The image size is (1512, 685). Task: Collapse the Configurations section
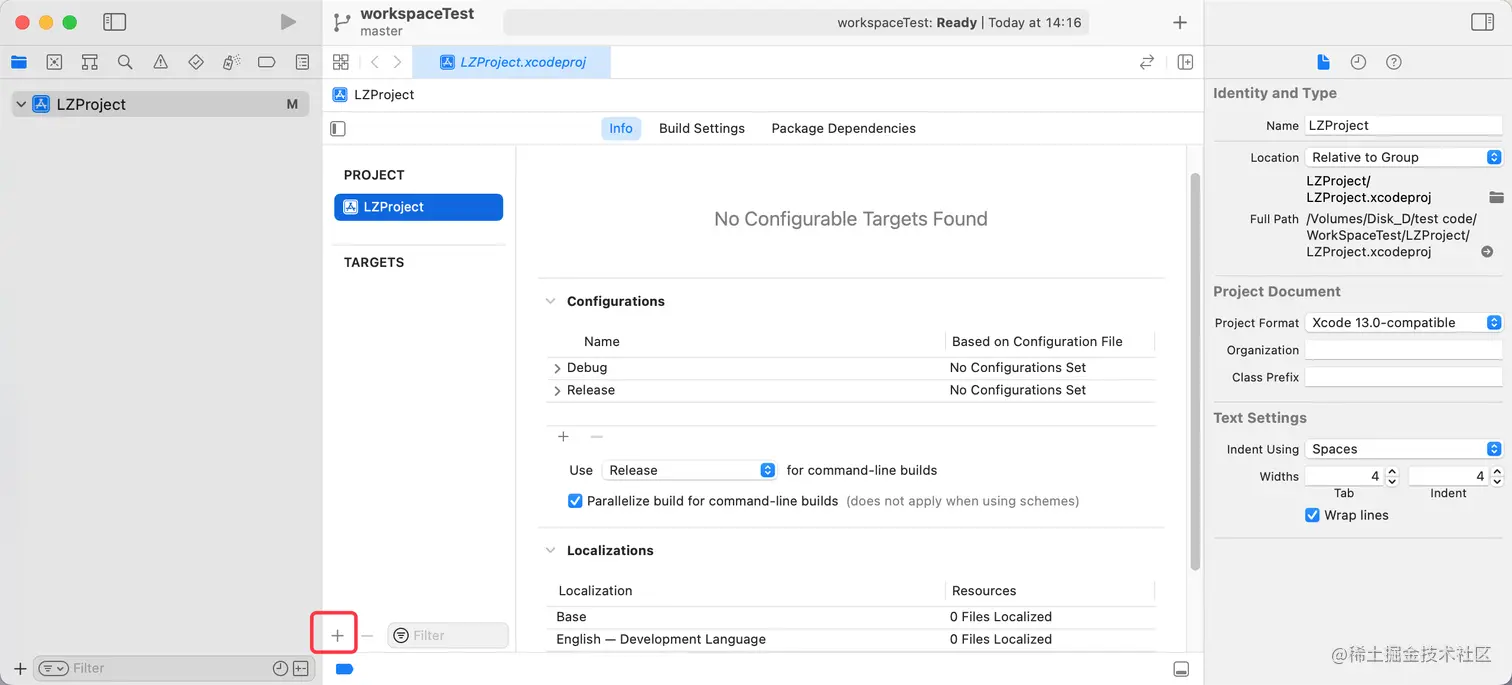click(x=550, y=301)
